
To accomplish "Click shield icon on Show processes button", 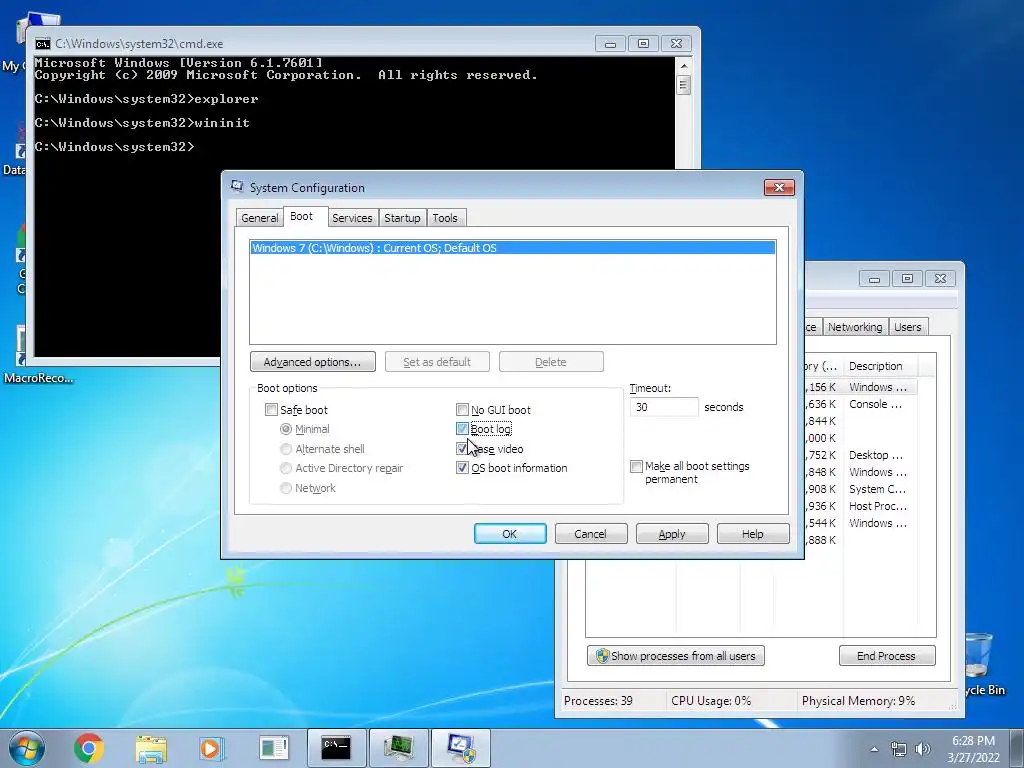I will (x=602, y=656).
